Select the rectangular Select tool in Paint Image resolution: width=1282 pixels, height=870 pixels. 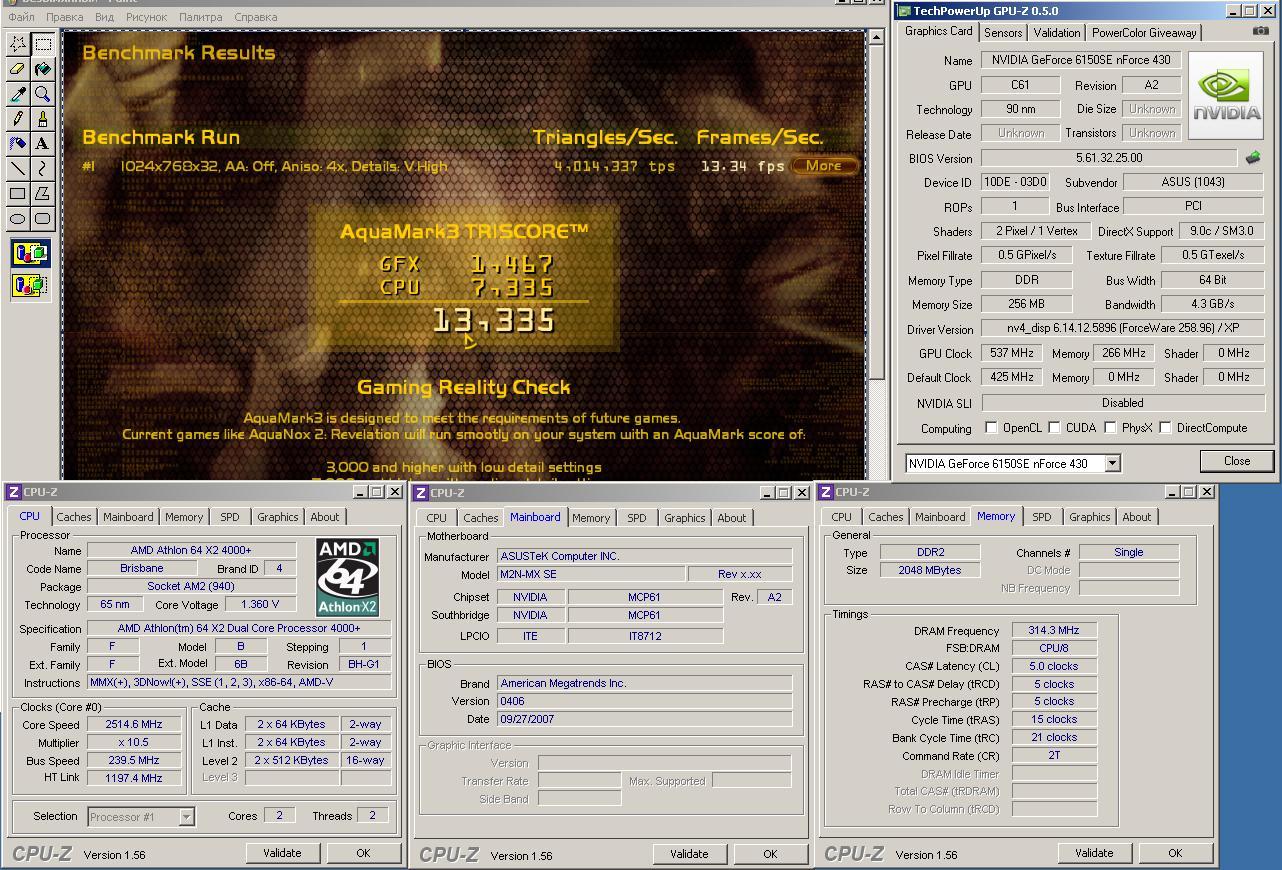[43, 44]
